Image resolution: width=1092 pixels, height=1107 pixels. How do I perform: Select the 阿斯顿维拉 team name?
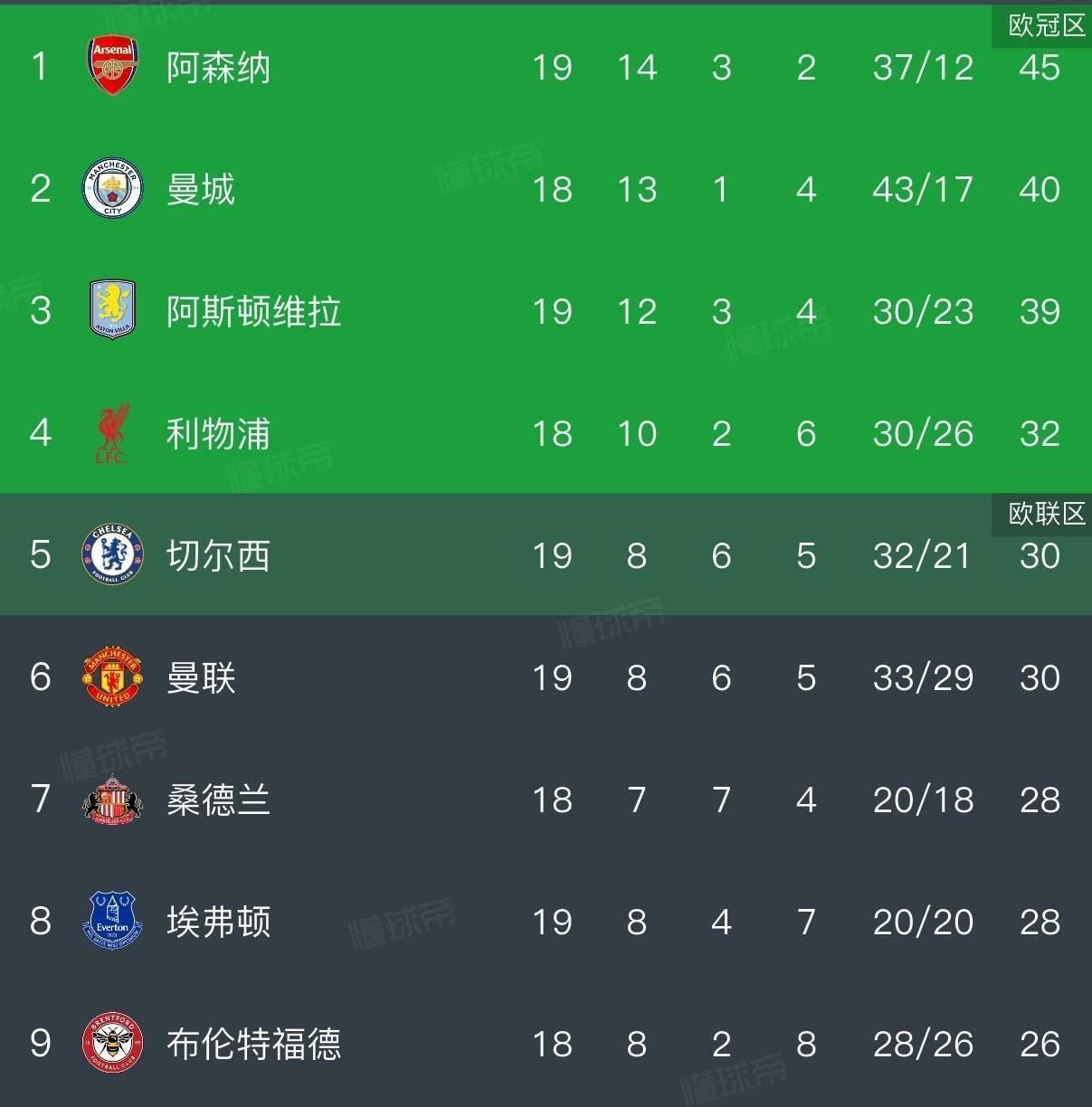253,312
